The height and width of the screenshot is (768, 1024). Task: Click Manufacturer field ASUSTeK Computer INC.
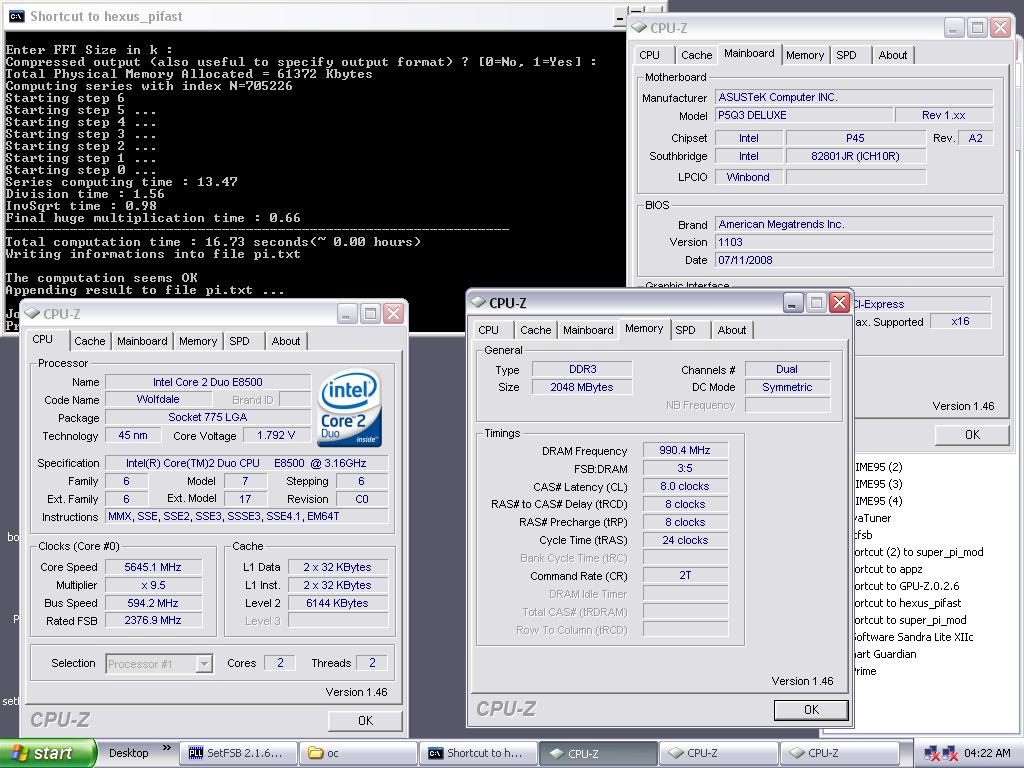pos(854,97)
